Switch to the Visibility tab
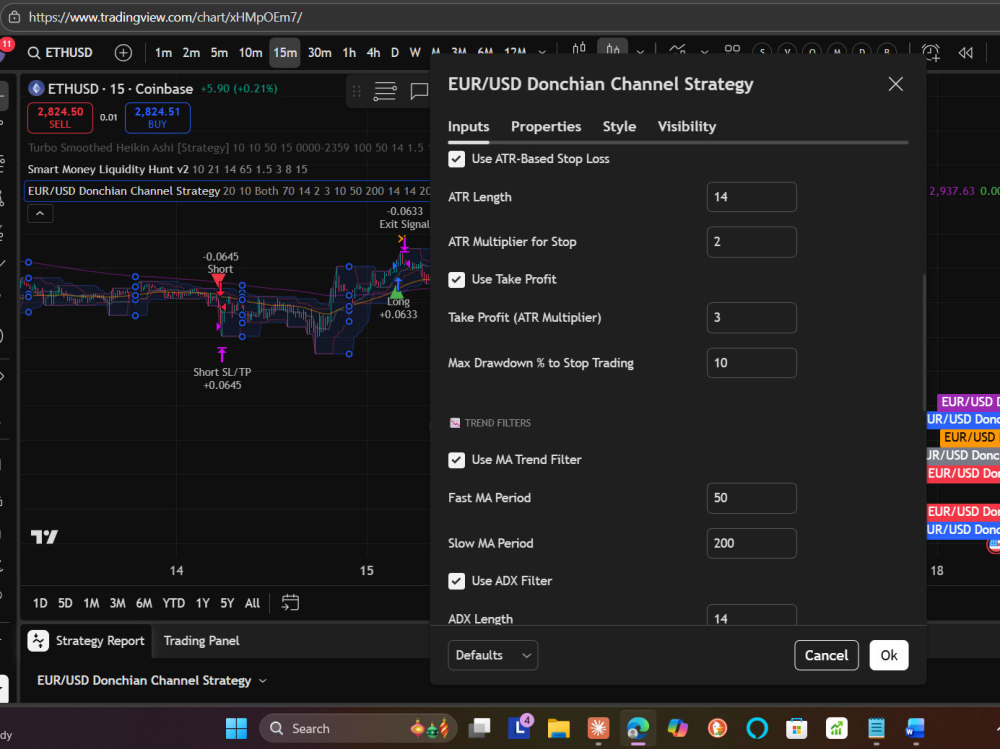1000x749 pixels. (687, 126)
